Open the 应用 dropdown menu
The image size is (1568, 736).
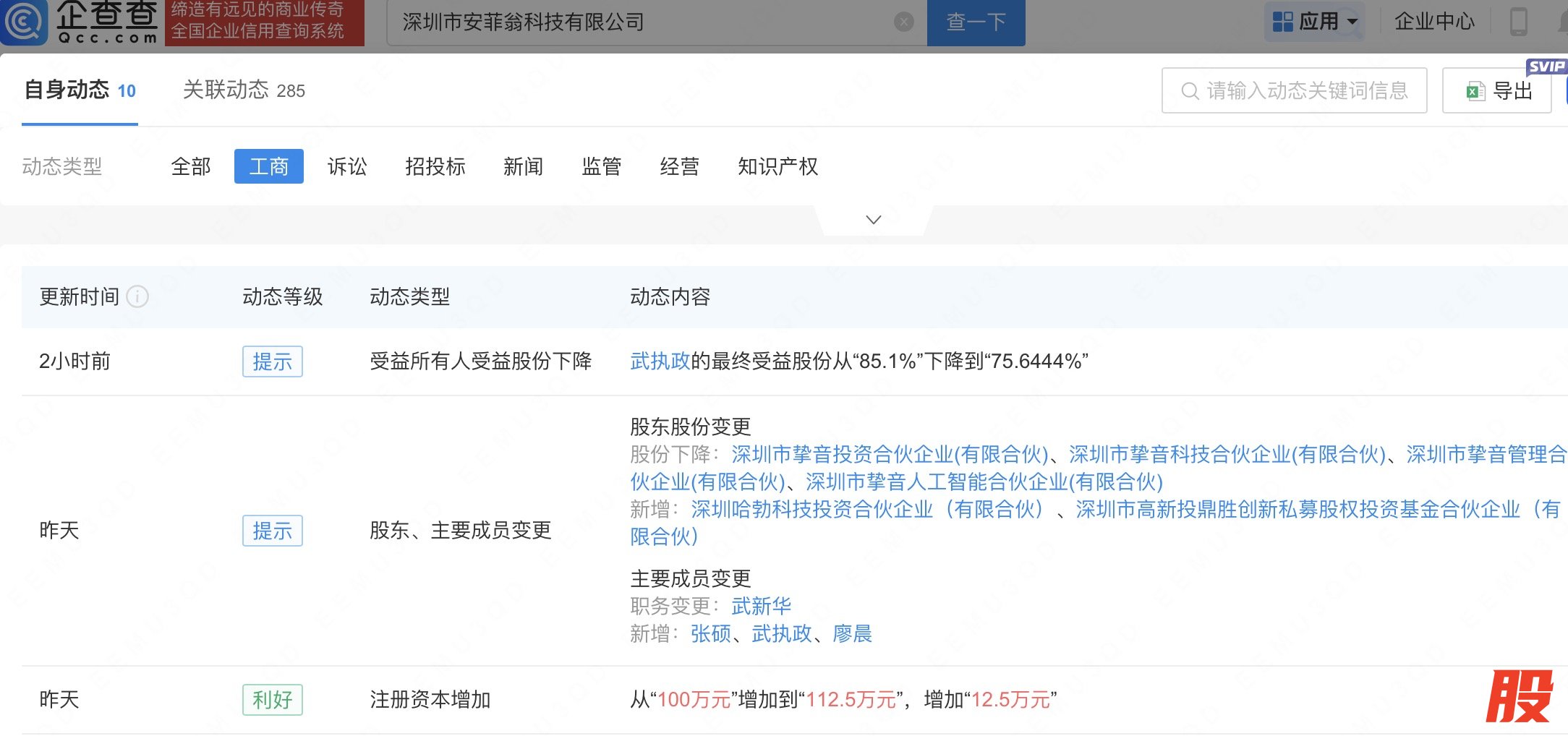pos(1314,22)
